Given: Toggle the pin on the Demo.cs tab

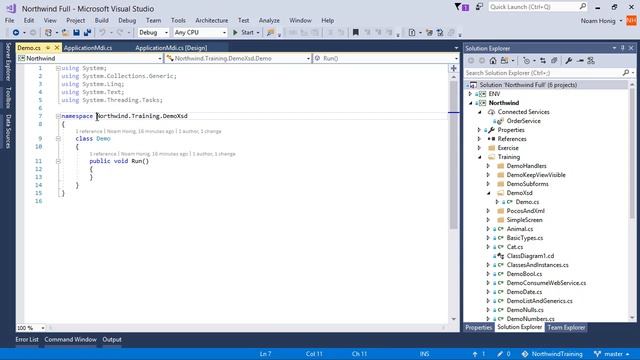Looking at the screenshot, I should pyautogui.click(x=48, y=48).
